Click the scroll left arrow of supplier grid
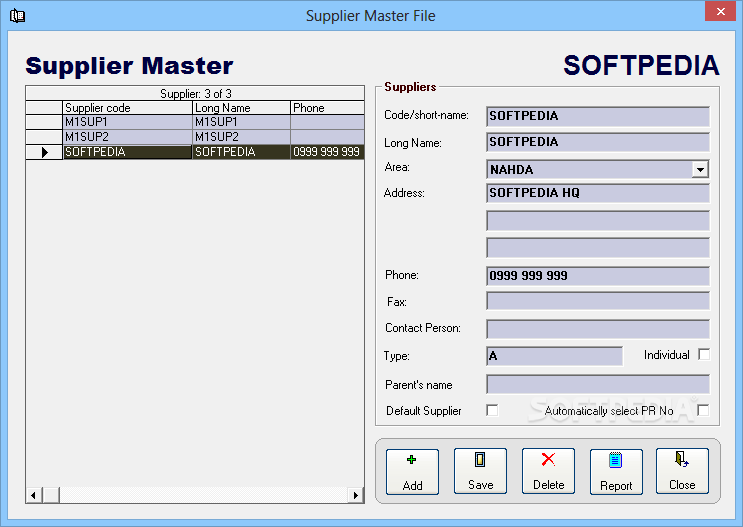 (34, 495)
